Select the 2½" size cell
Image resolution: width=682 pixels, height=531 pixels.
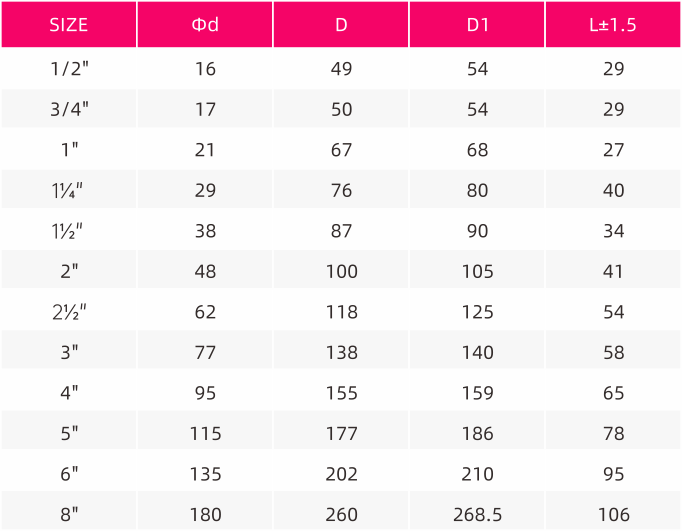(69, 312)
